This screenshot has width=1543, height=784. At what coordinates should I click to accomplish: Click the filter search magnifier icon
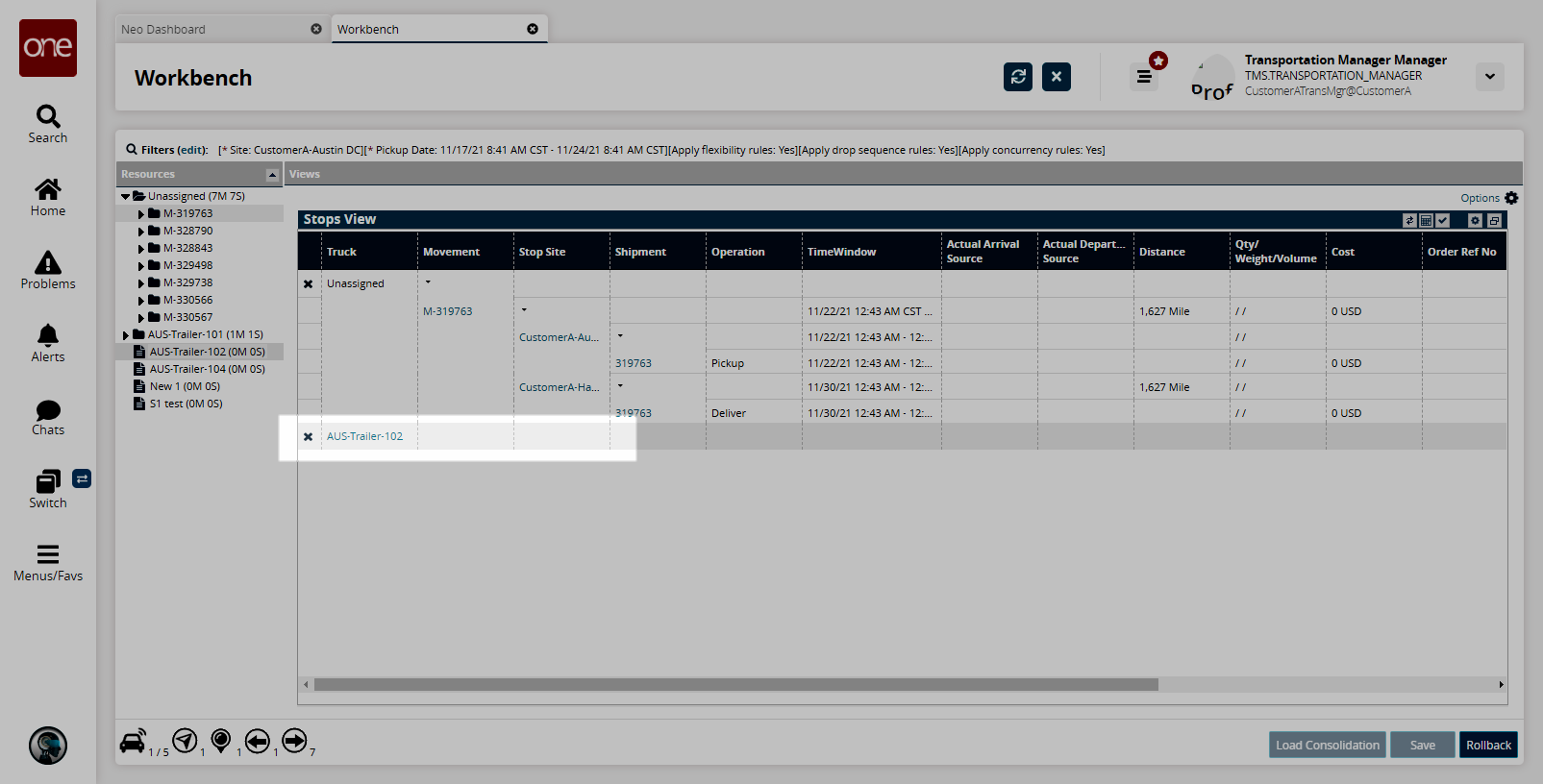(x=132, y=150)
